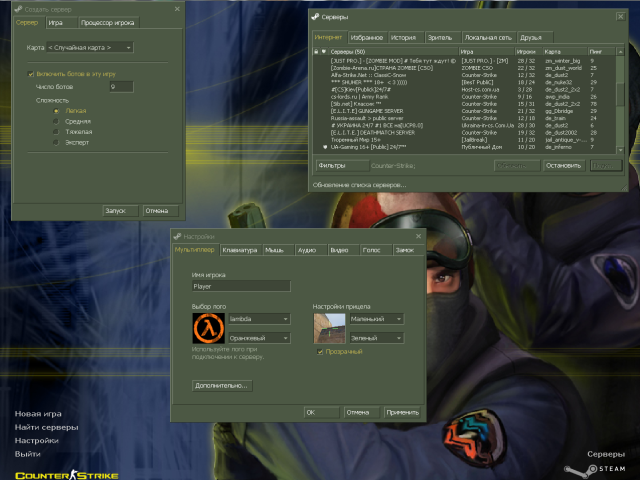
Task: Switch to Мышь settings tab
Action: click(278, 250)
